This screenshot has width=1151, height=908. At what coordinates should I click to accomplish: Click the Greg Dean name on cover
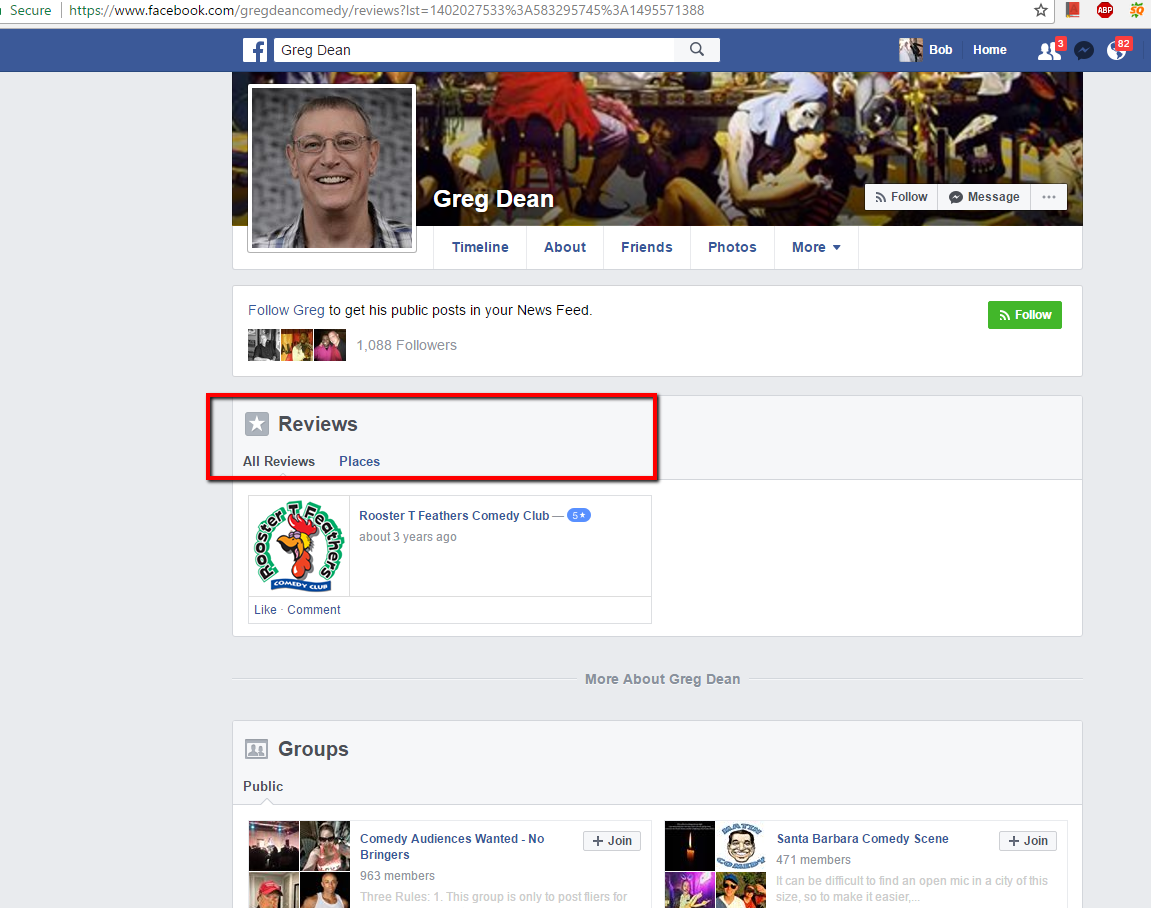point(493,199)
